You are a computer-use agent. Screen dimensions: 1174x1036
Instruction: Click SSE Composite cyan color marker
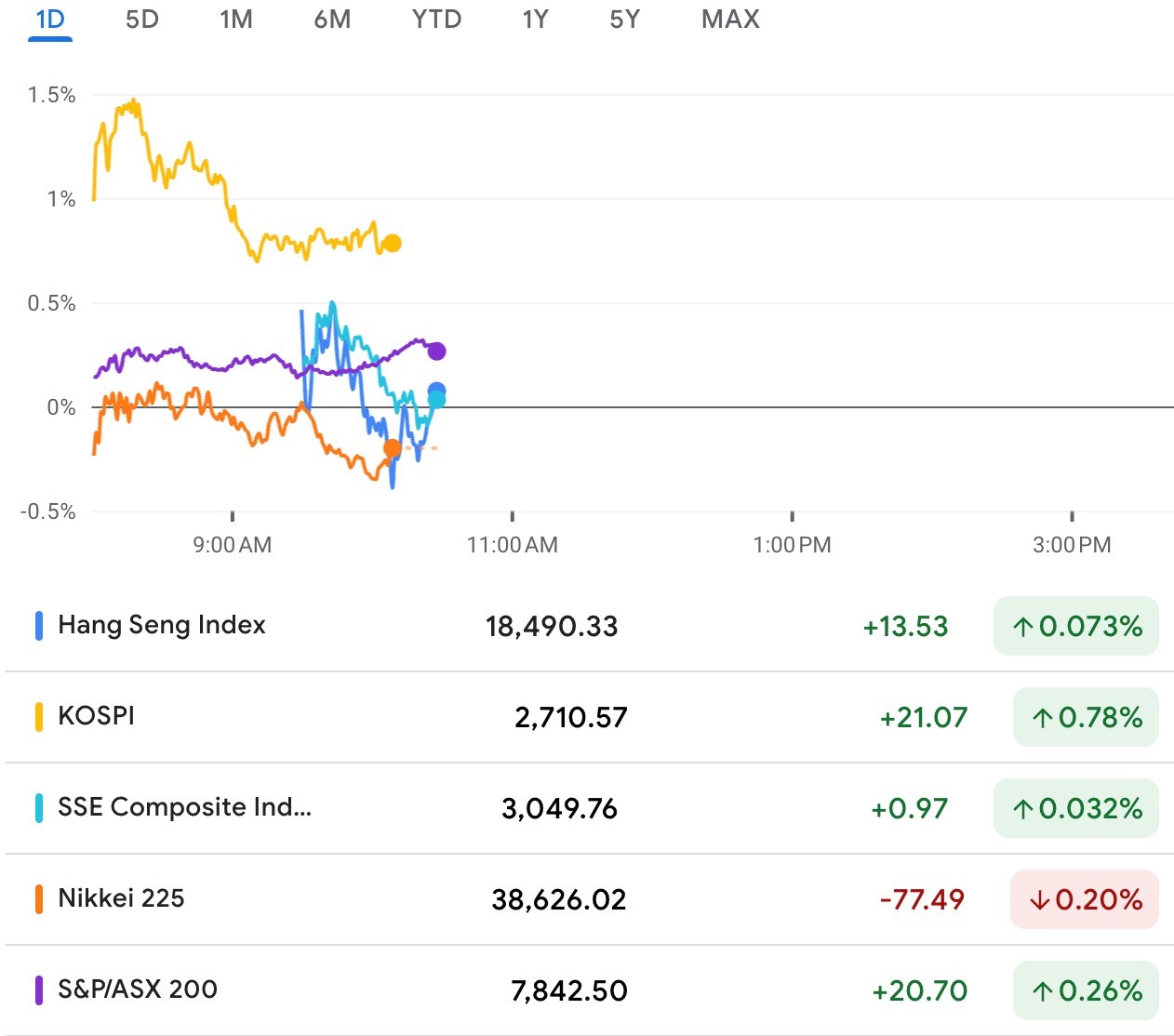pyautogui.click(x=39, y=808)
